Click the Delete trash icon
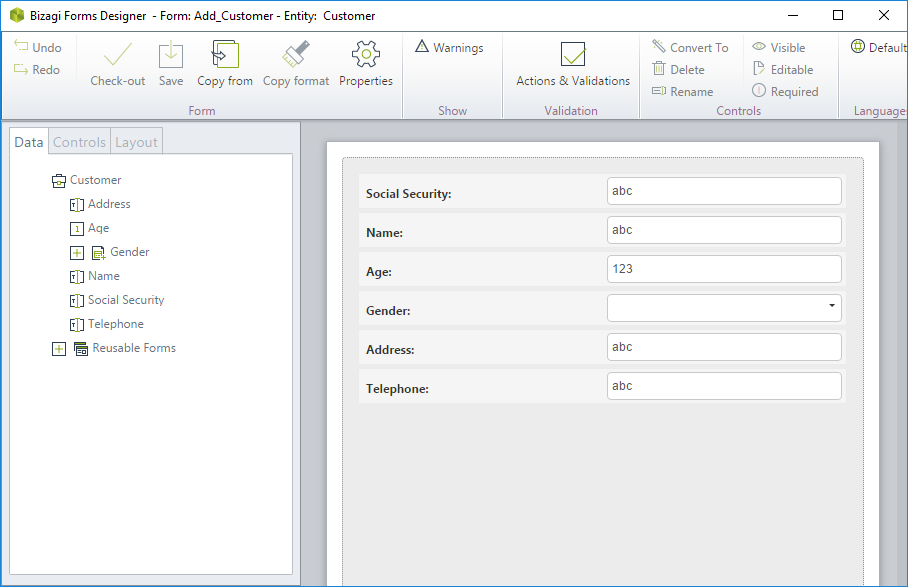908x587 pixels. [x=658, y=69]
